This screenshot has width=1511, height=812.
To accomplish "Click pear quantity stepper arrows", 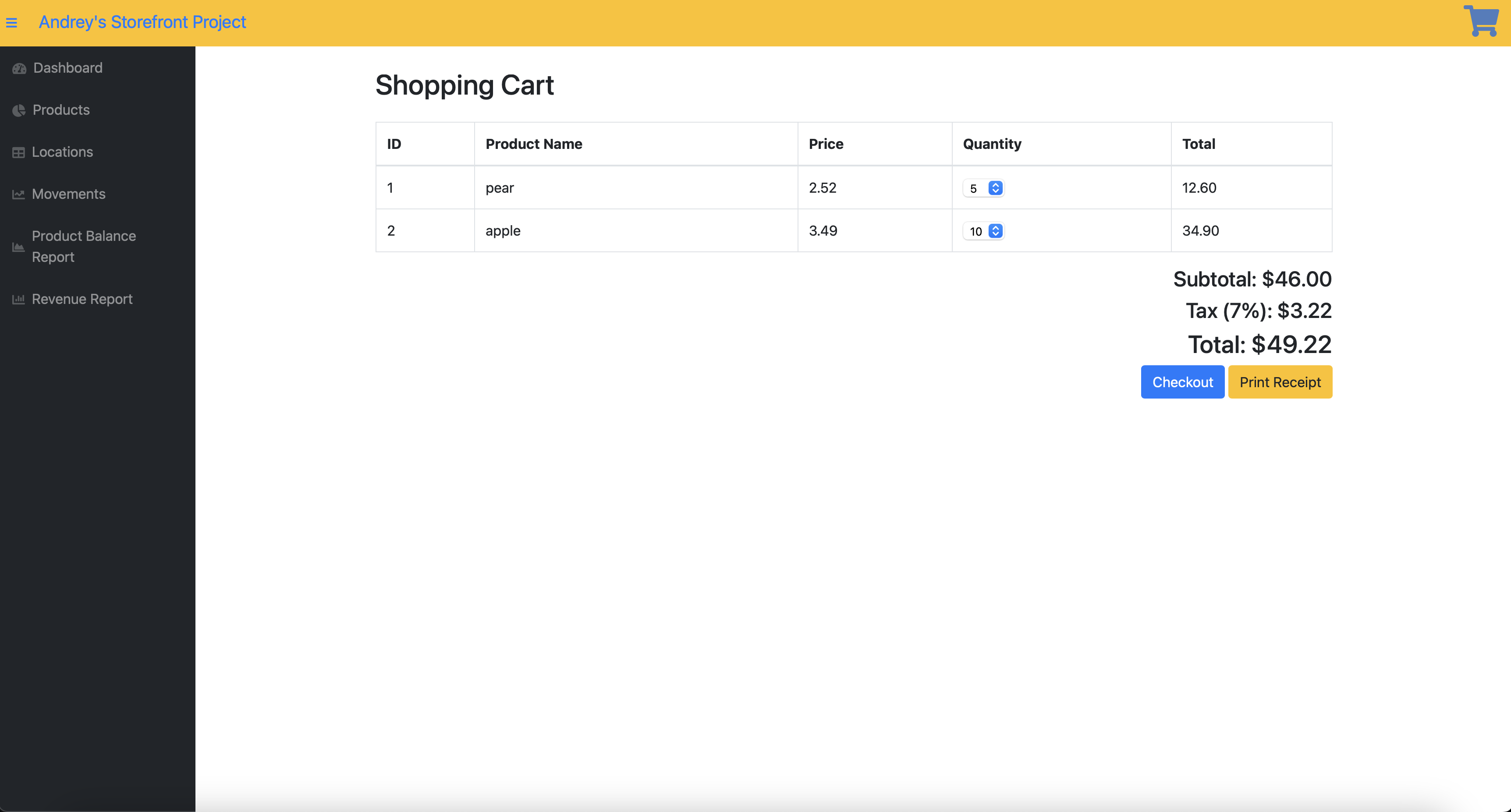I will 995,188.
